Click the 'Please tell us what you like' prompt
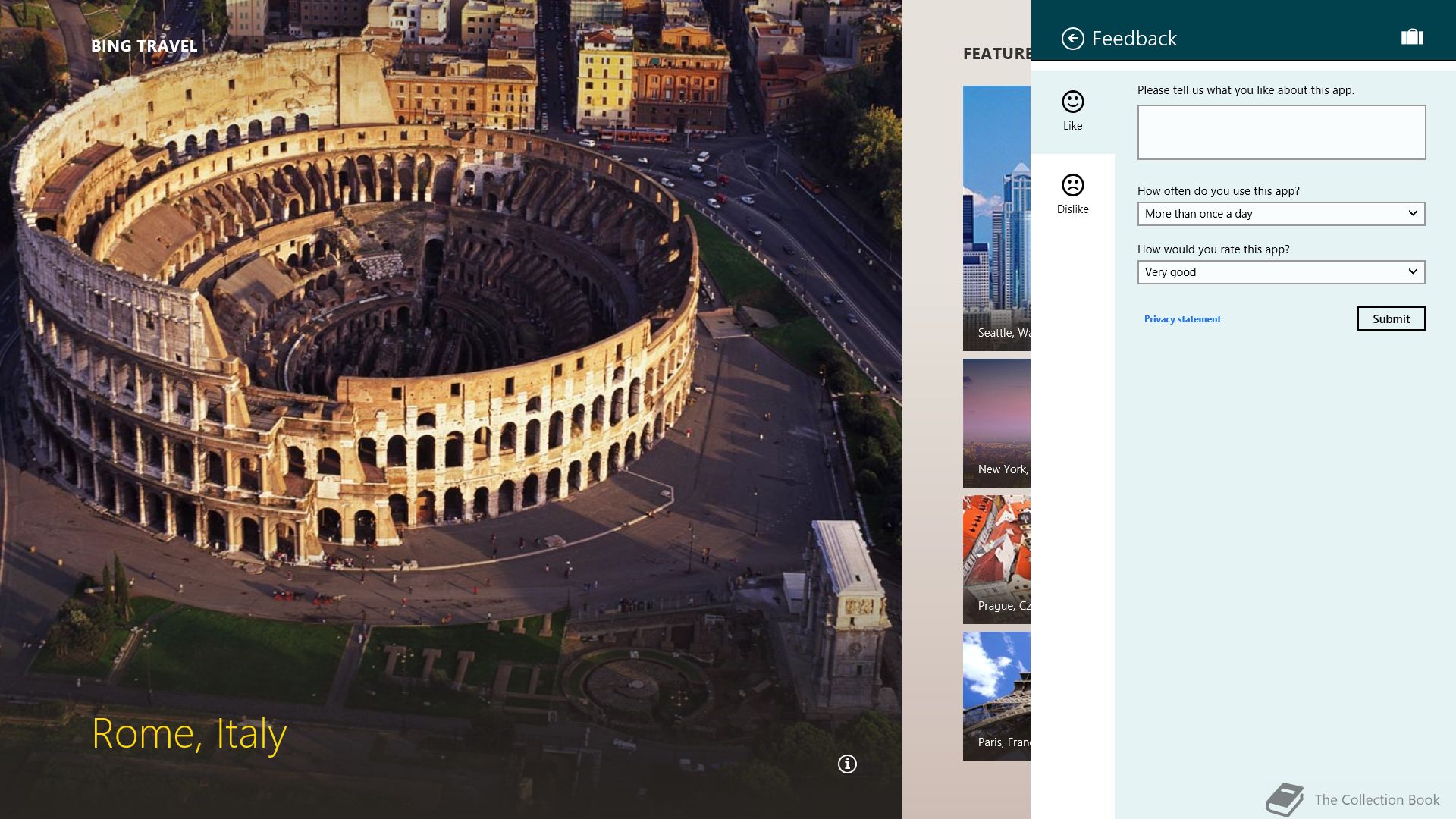The image size is (1456, 819). (1245, 90)
